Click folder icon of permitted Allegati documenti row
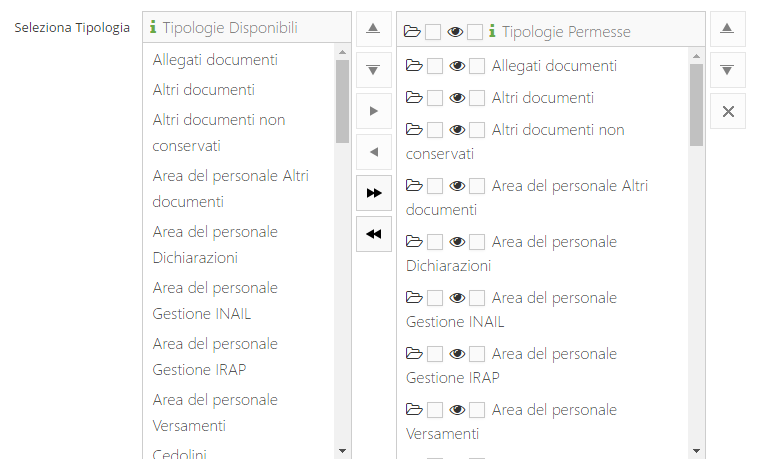The height and width of the screenshot is (459, 784). [414, 66]
